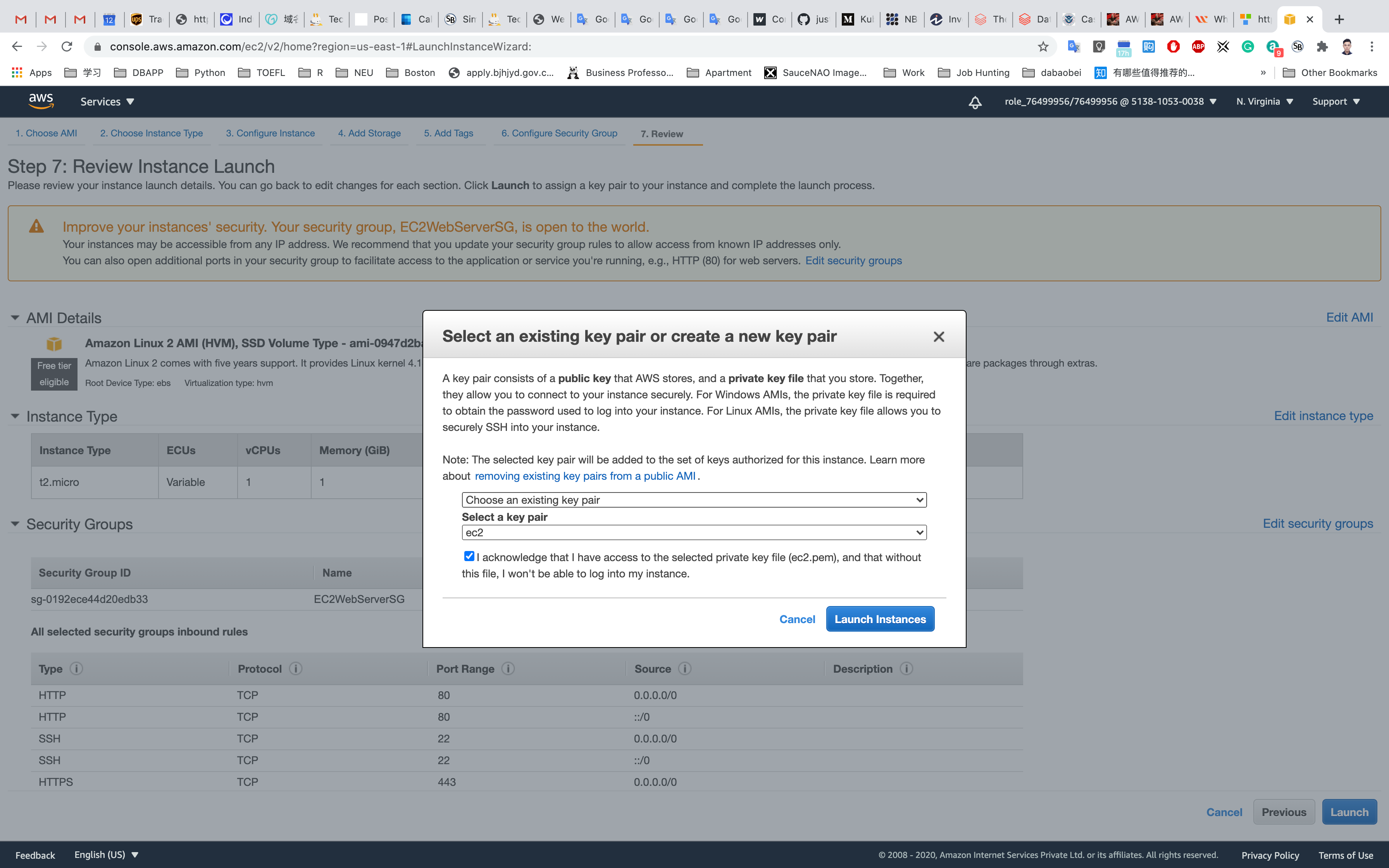
Task: Reload the page with refresh icon
Action: pyautogui.click(x=67, y=46)
